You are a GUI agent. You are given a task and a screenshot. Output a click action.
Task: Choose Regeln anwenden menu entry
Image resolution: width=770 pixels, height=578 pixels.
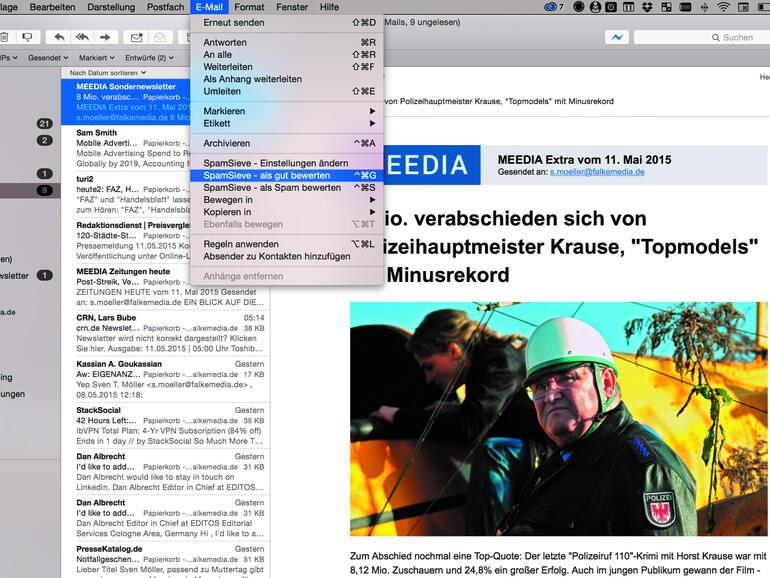point(286,244)
